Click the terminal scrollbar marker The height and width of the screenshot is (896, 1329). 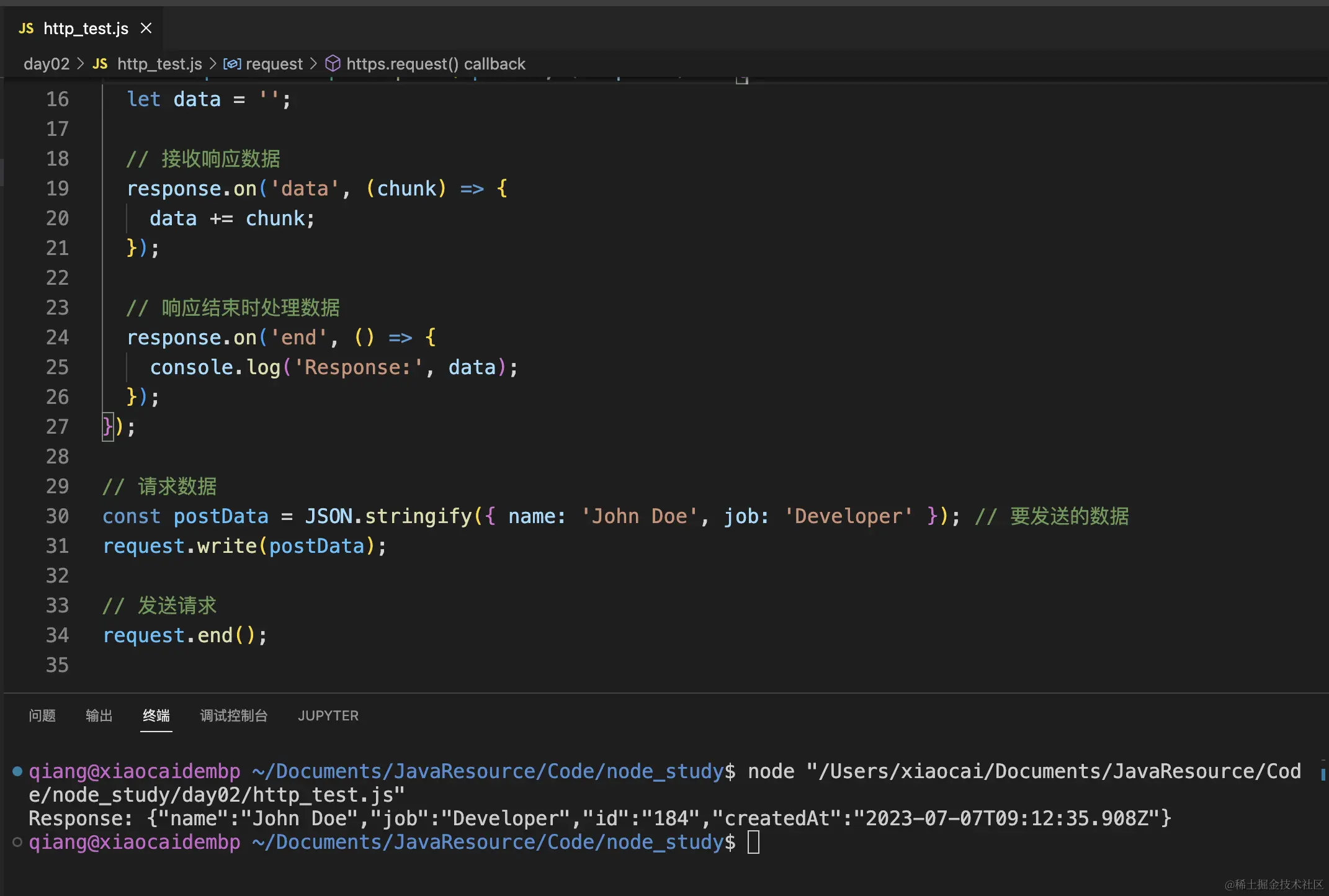coord(1323,773)
